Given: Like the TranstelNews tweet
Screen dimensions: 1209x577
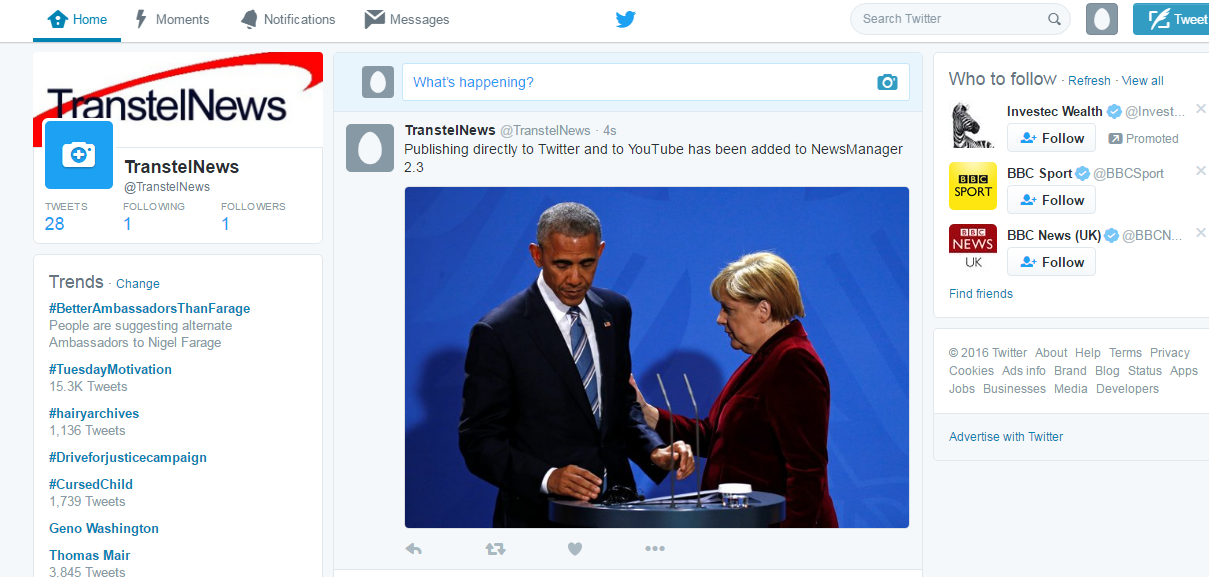Looking at the screenshot, I should tap(575, 548).
